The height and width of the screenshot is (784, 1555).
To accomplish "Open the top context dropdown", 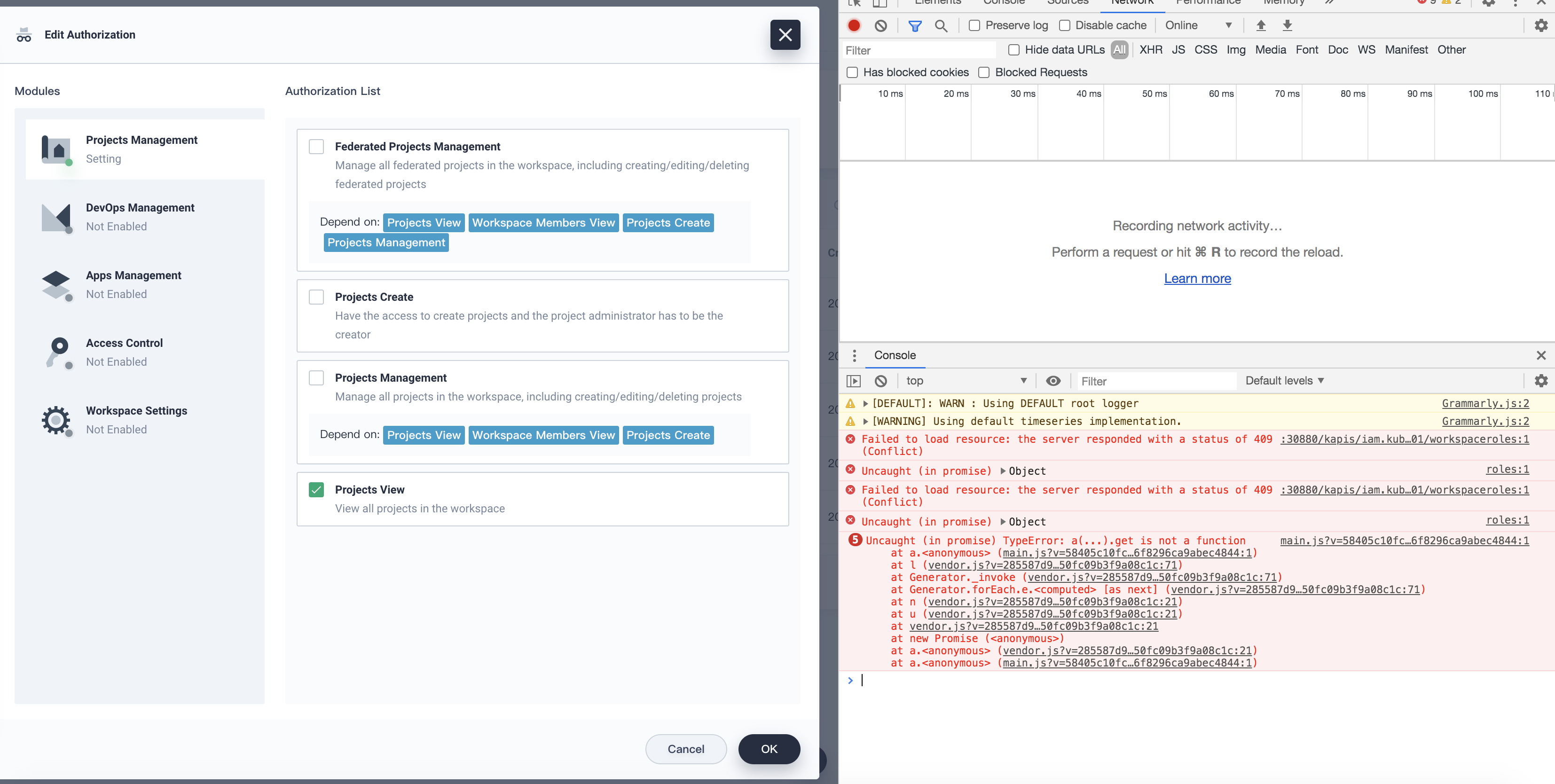I will tap(966, 381).
